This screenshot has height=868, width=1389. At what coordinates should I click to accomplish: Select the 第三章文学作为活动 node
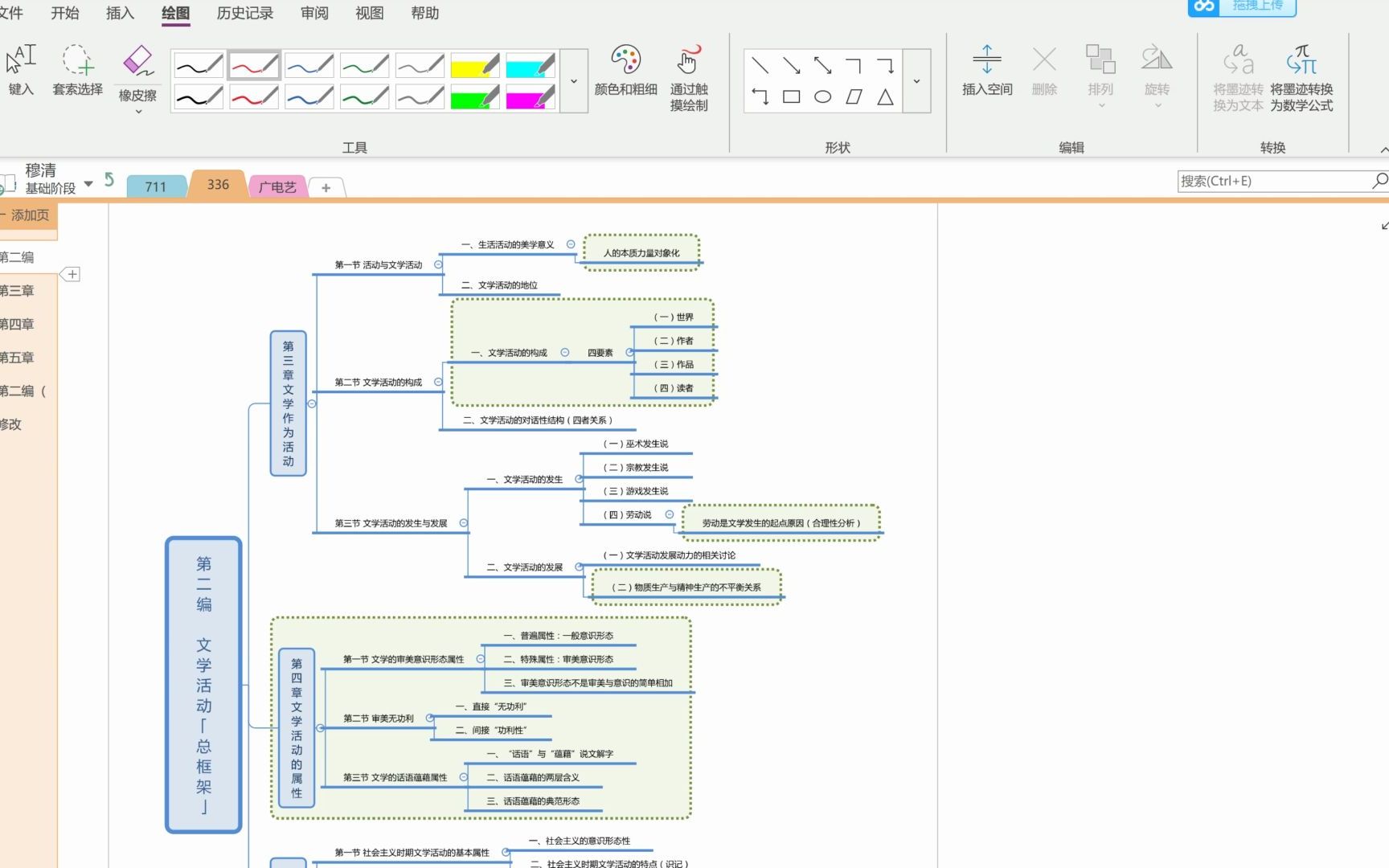click(x=288, y=403)
